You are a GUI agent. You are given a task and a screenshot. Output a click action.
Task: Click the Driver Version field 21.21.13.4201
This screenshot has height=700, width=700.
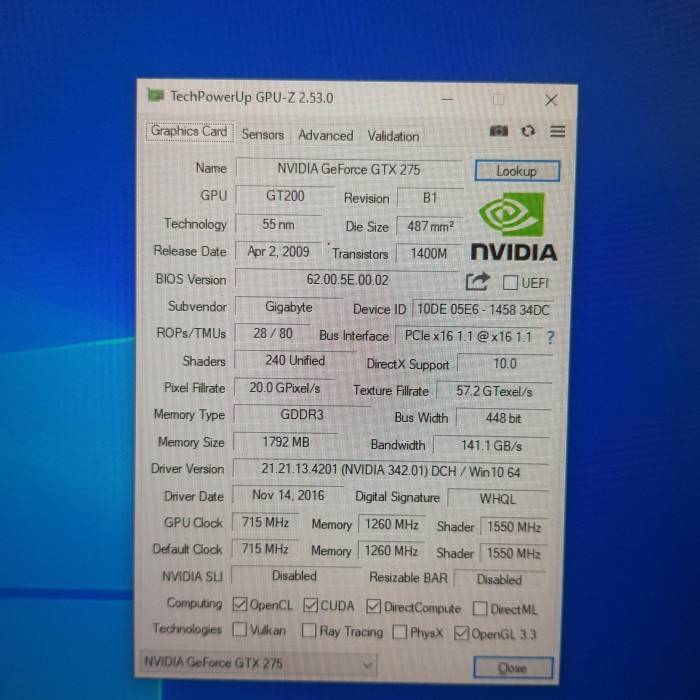pos(391,471)
